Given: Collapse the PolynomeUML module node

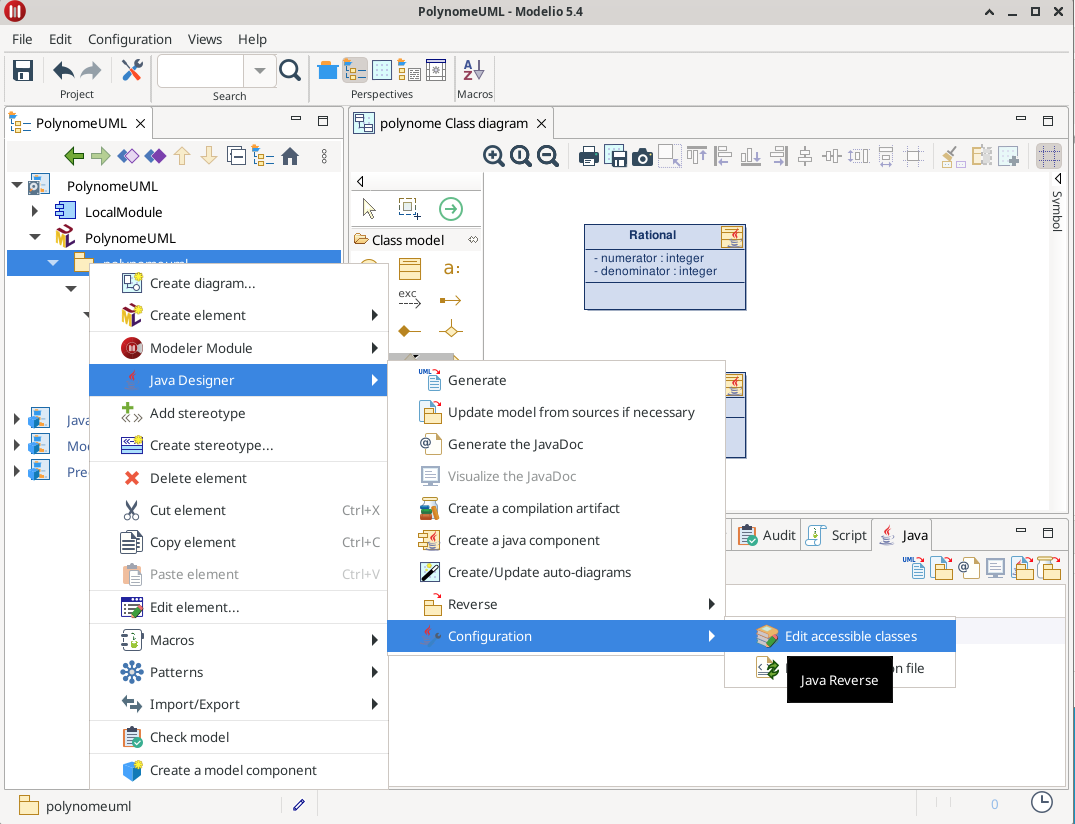Looking at the screenshot, I should point(34,237).
